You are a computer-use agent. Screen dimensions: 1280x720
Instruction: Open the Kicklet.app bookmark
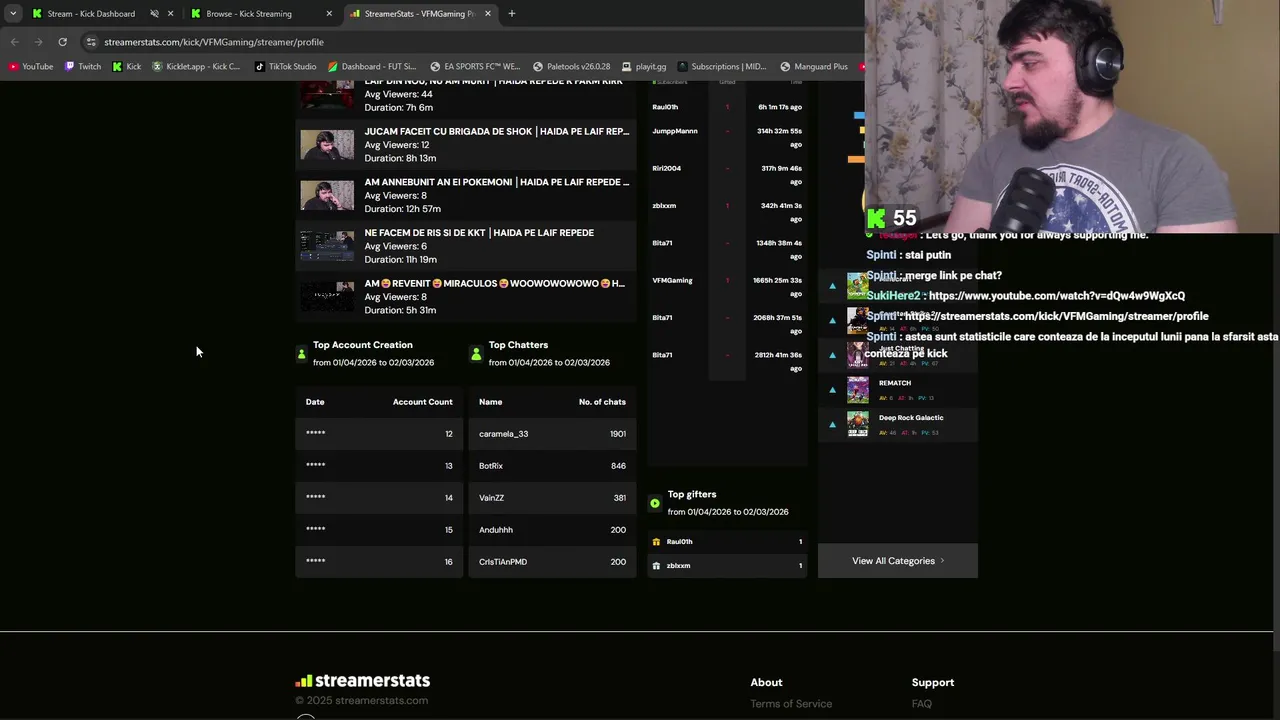(196, 67)
